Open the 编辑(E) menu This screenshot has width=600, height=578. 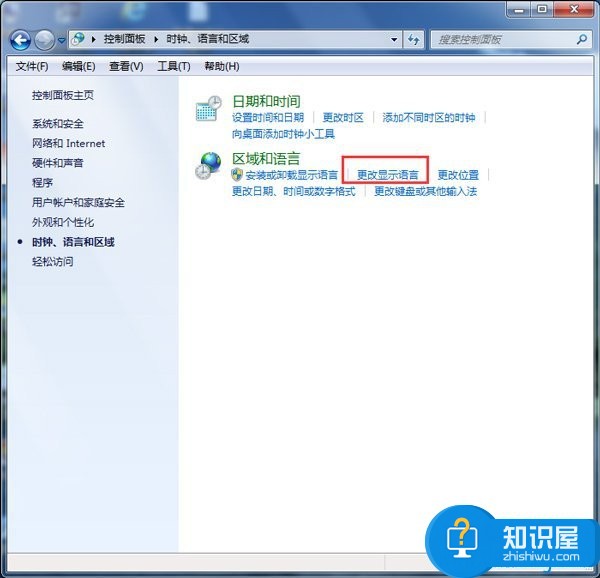pyautogui.click(x=78, y=67)
